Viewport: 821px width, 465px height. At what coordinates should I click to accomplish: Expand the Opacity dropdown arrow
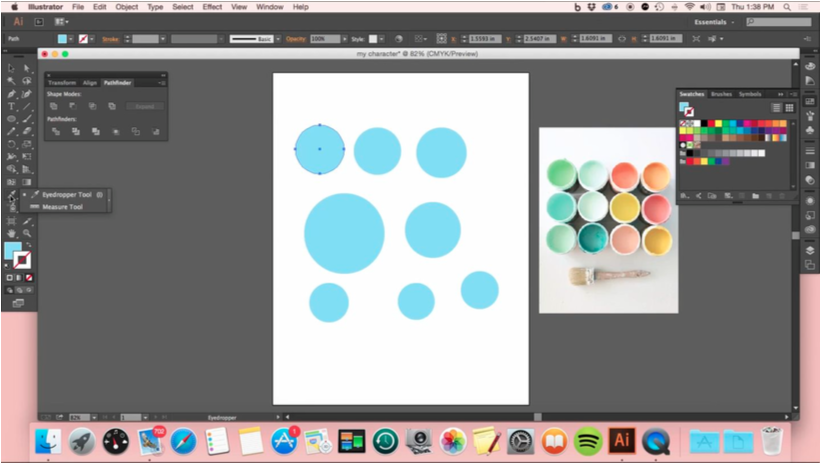click(347, 39)
